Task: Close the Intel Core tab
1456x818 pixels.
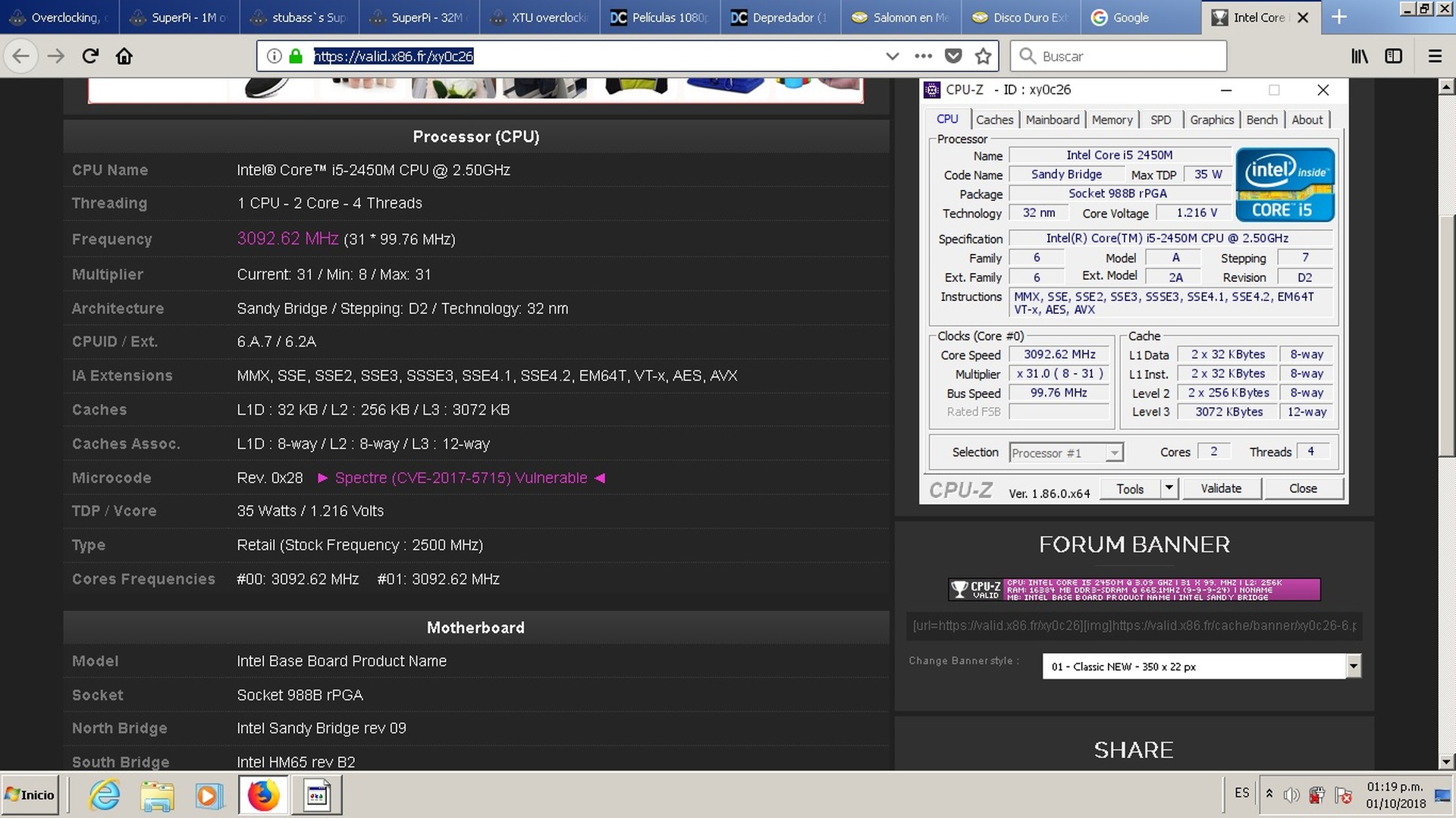Action: (x=1303, y=17)
